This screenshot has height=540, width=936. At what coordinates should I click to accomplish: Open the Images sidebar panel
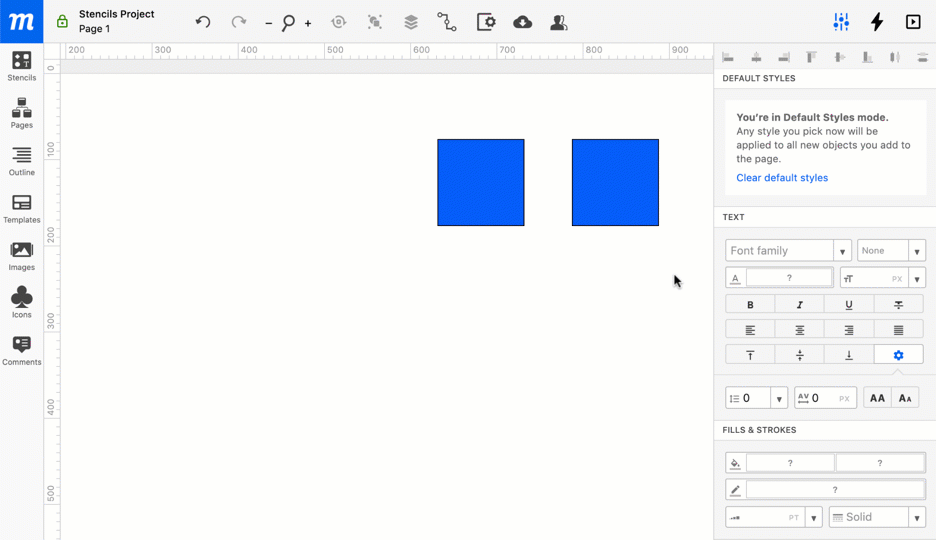click(21, 256)
